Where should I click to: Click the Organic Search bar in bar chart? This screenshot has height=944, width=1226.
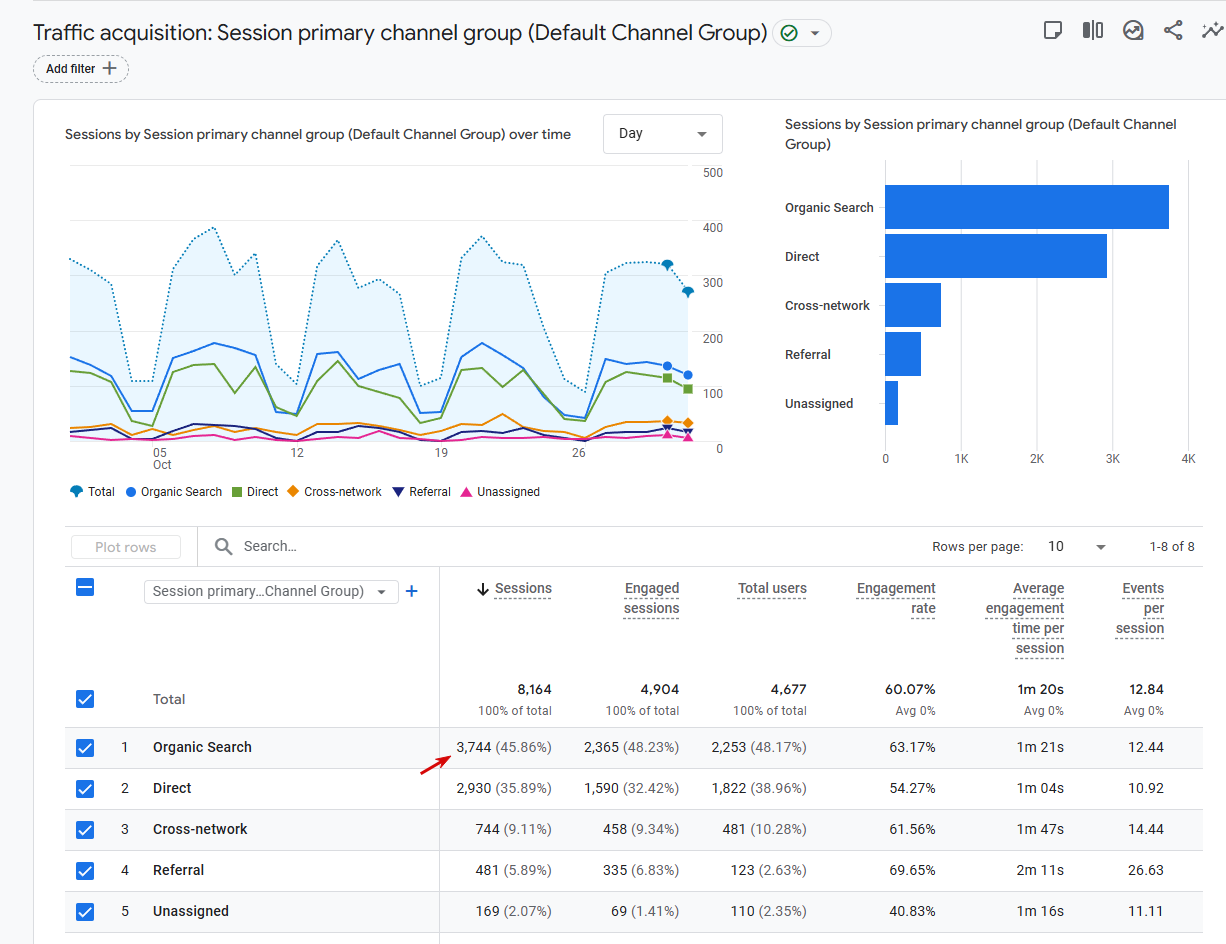pos(1026,207)
